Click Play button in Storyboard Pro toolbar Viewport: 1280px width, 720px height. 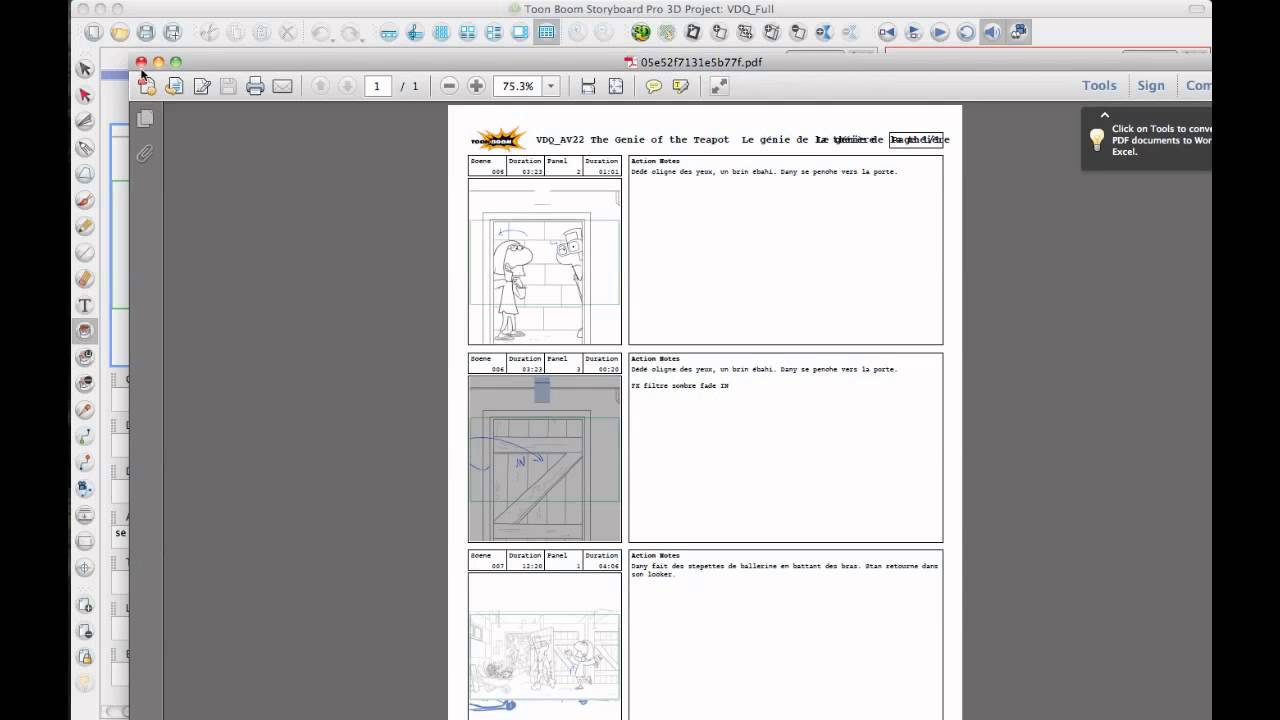[x=940, y=33]
